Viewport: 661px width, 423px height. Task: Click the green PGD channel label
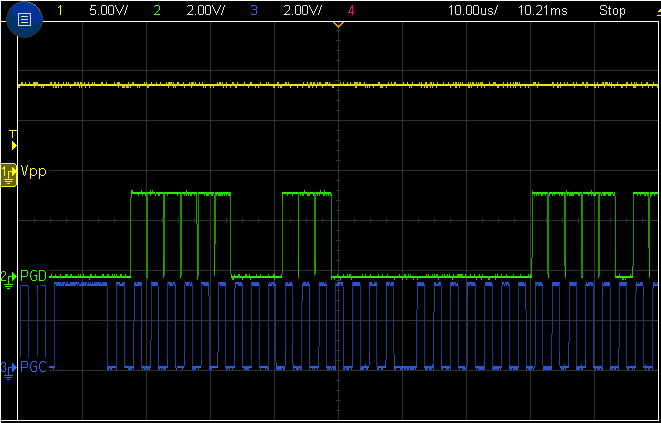tap(34, 276)
